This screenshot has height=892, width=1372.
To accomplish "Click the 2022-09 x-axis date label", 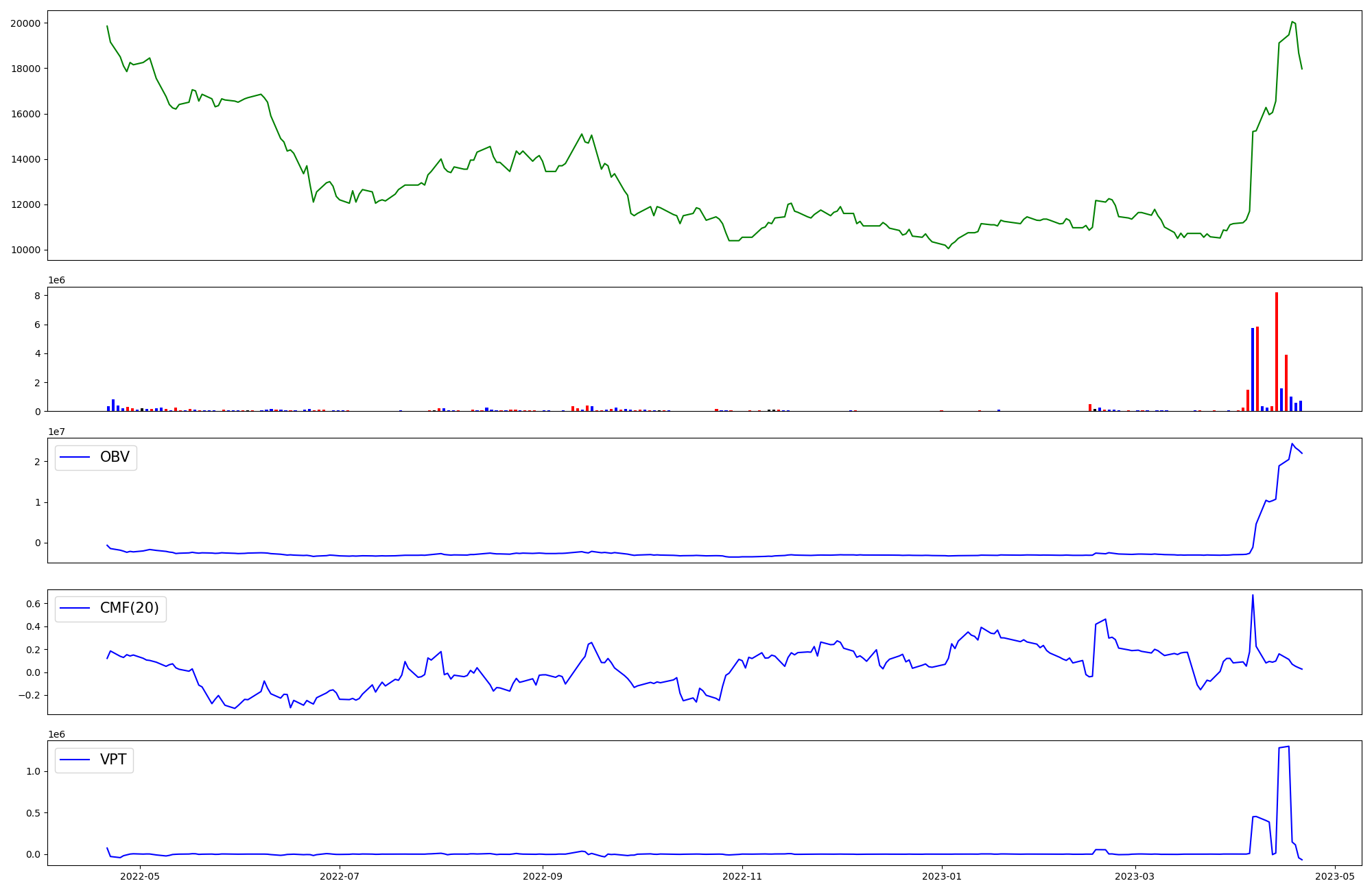I will [x=543, y=876].
